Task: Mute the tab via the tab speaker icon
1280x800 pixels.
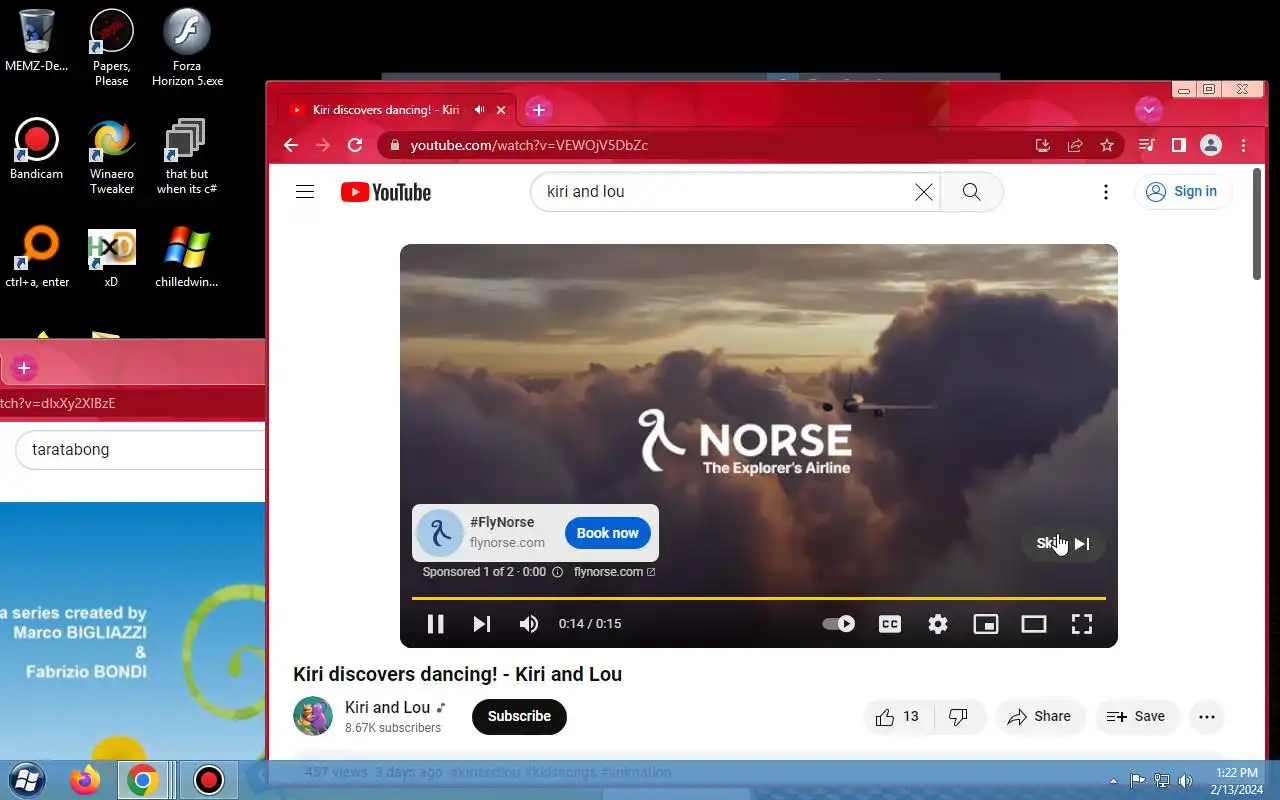Action: (480, 110)
